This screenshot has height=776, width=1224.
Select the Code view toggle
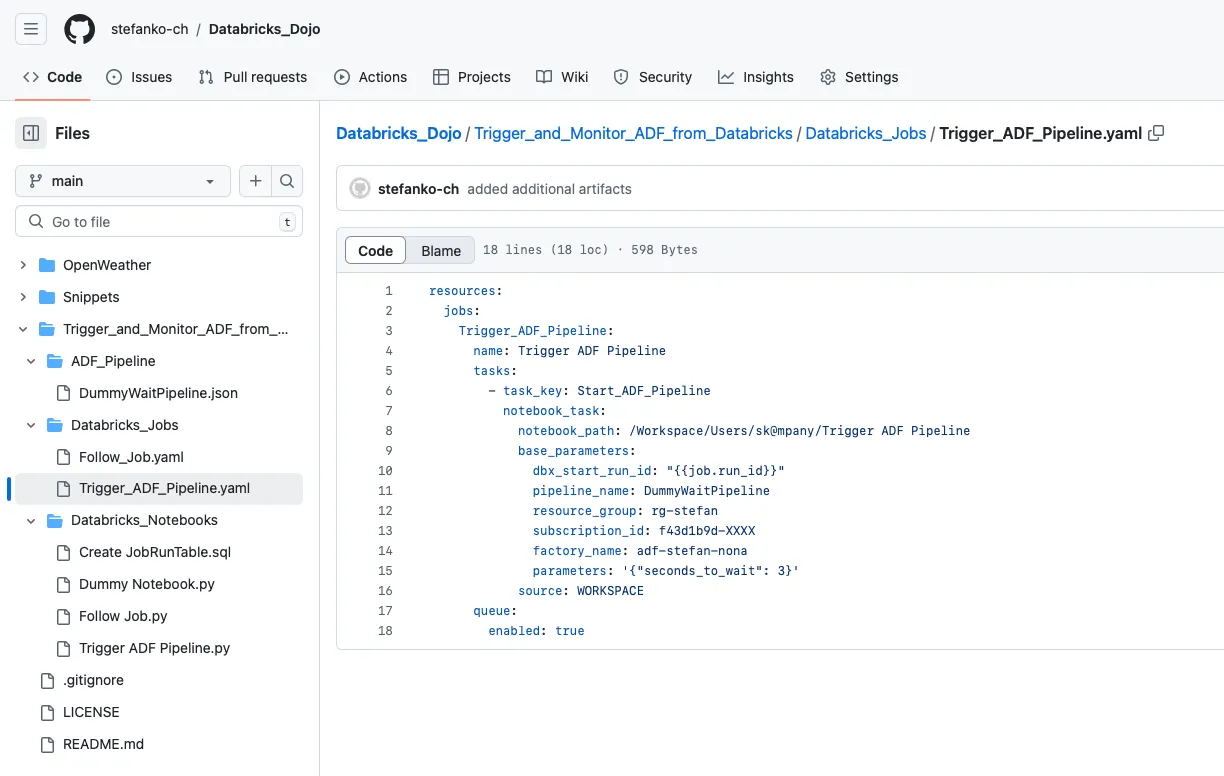(375, 250)
